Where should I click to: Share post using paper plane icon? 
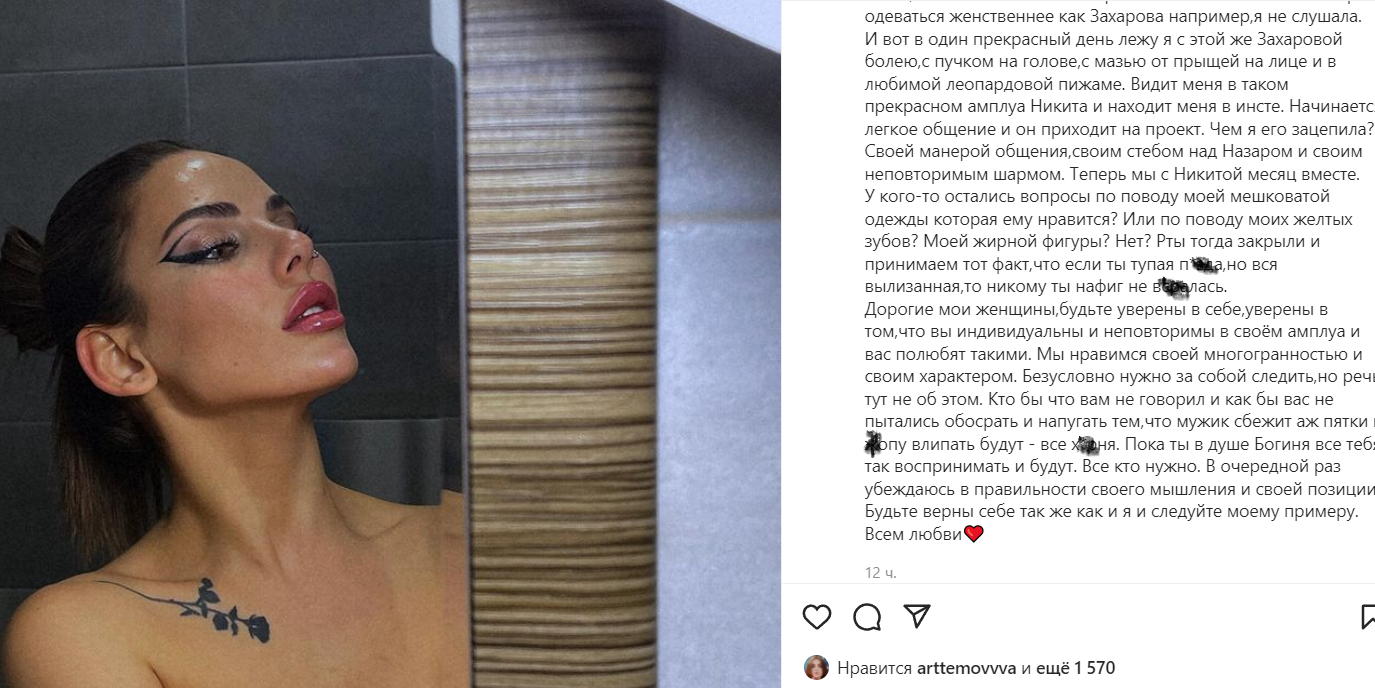917,616
